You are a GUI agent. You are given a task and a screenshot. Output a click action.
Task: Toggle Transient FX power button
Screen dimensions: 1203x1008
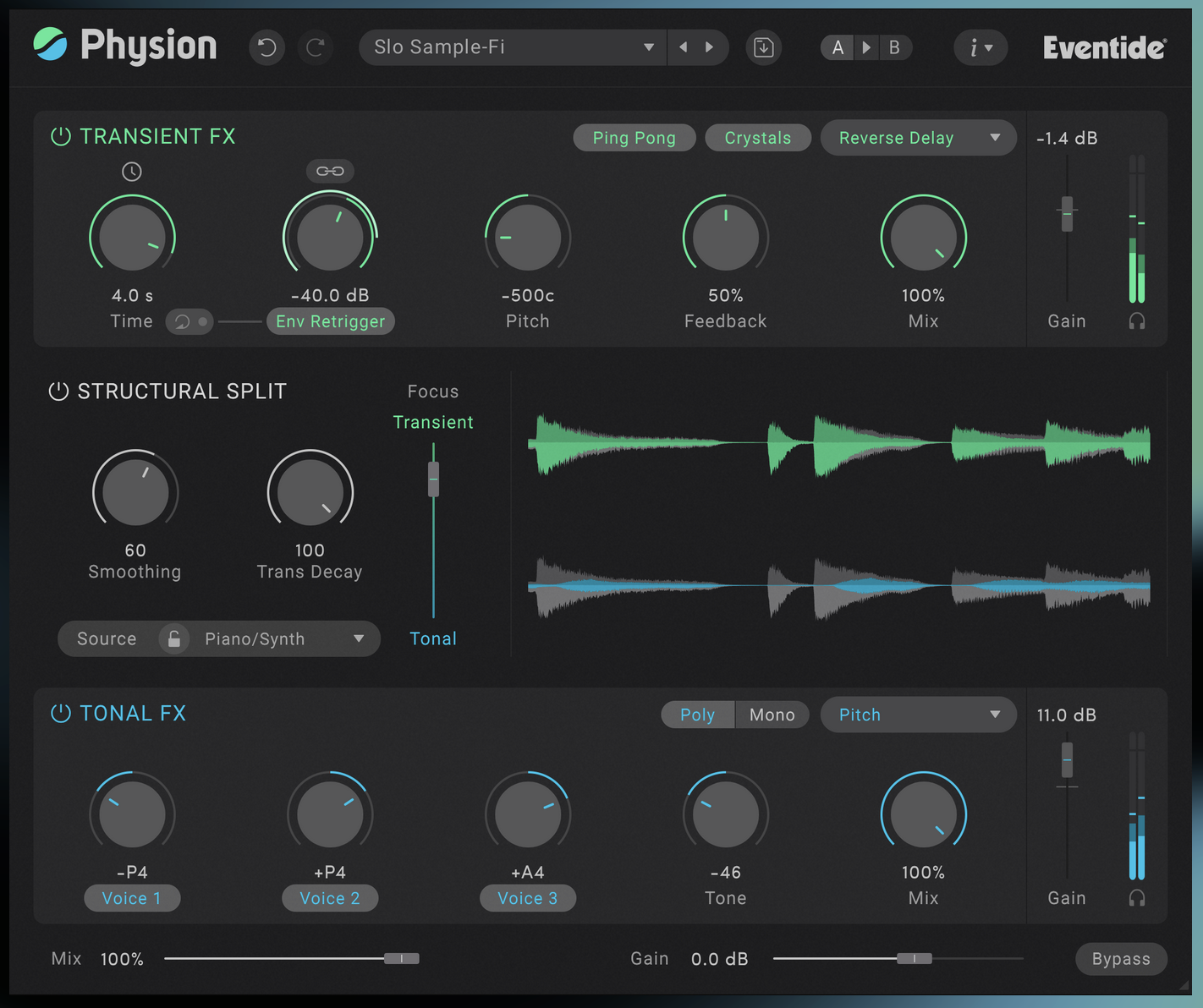coord(61,136)
